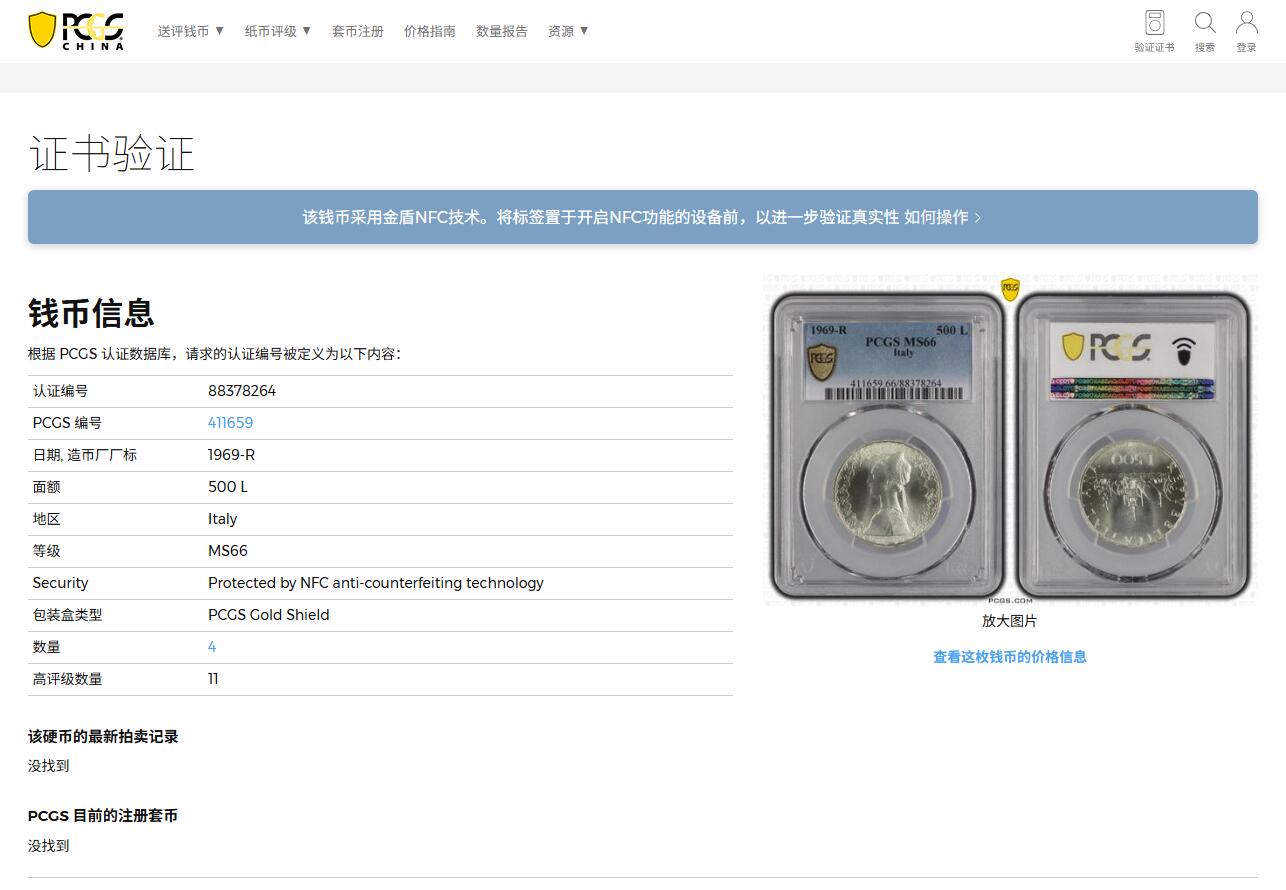Select the PCGS 目前的注册套币 heading
1286x890 pixels.
tap(103, 816)
